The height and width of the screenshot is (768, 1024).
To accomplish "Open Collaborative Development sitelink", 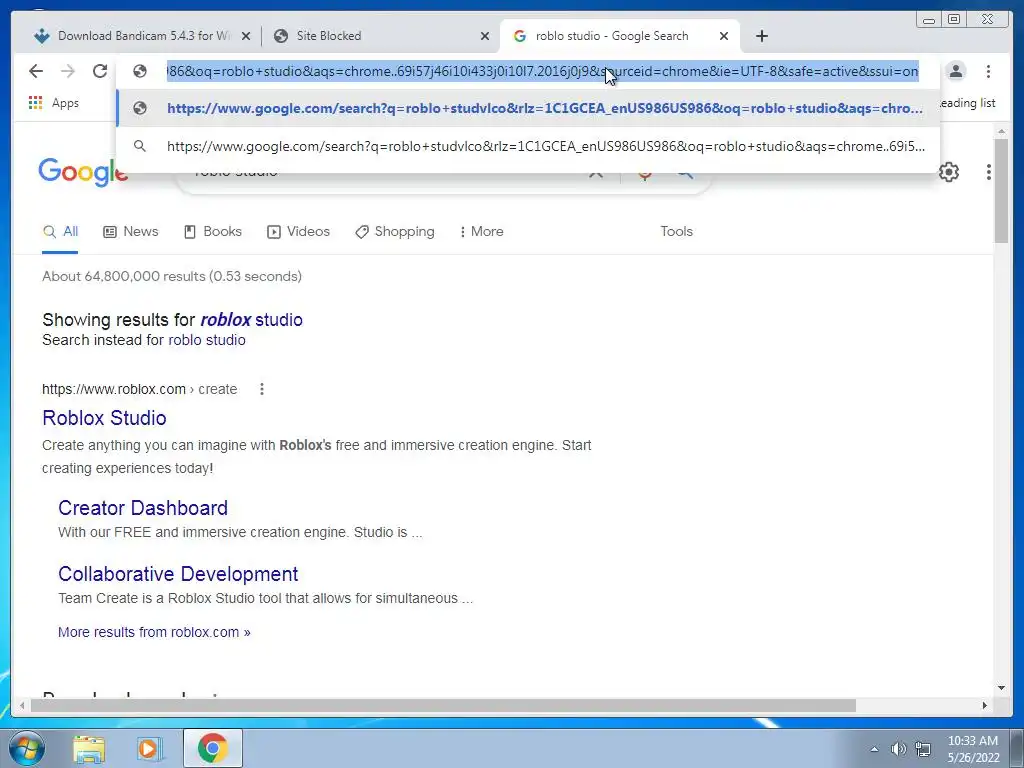I will (x=178, y=574).
